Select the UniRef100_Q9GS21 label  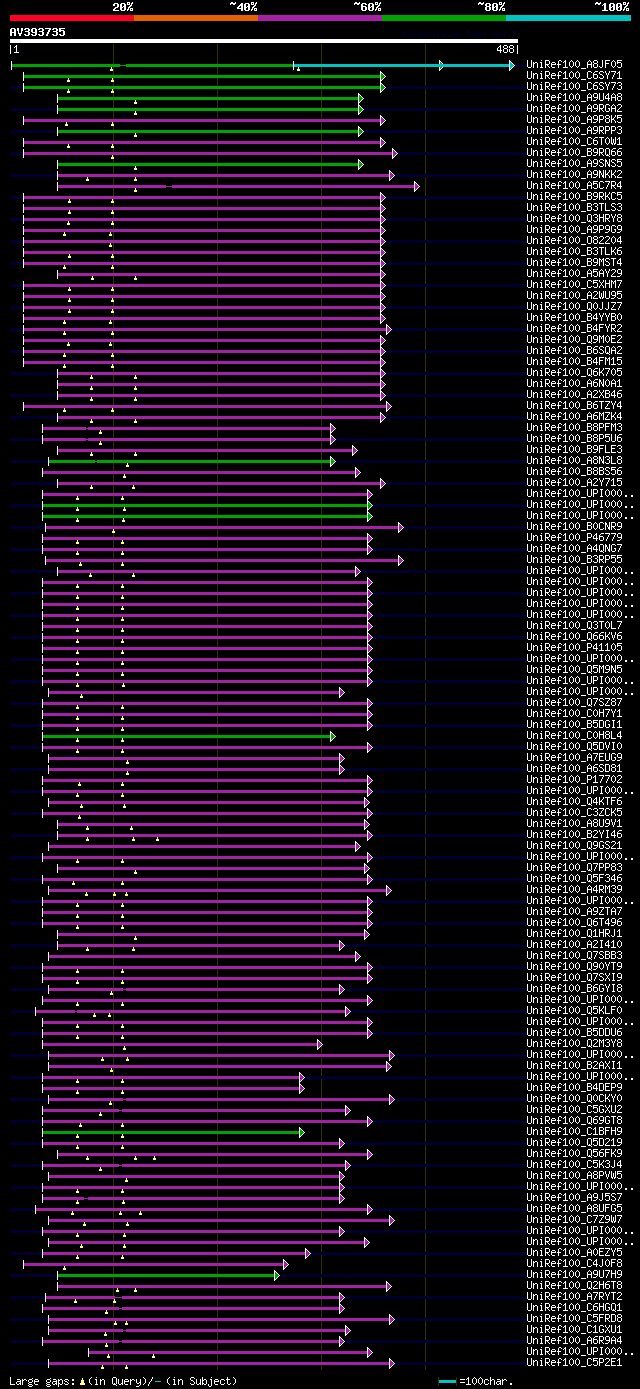574,846
